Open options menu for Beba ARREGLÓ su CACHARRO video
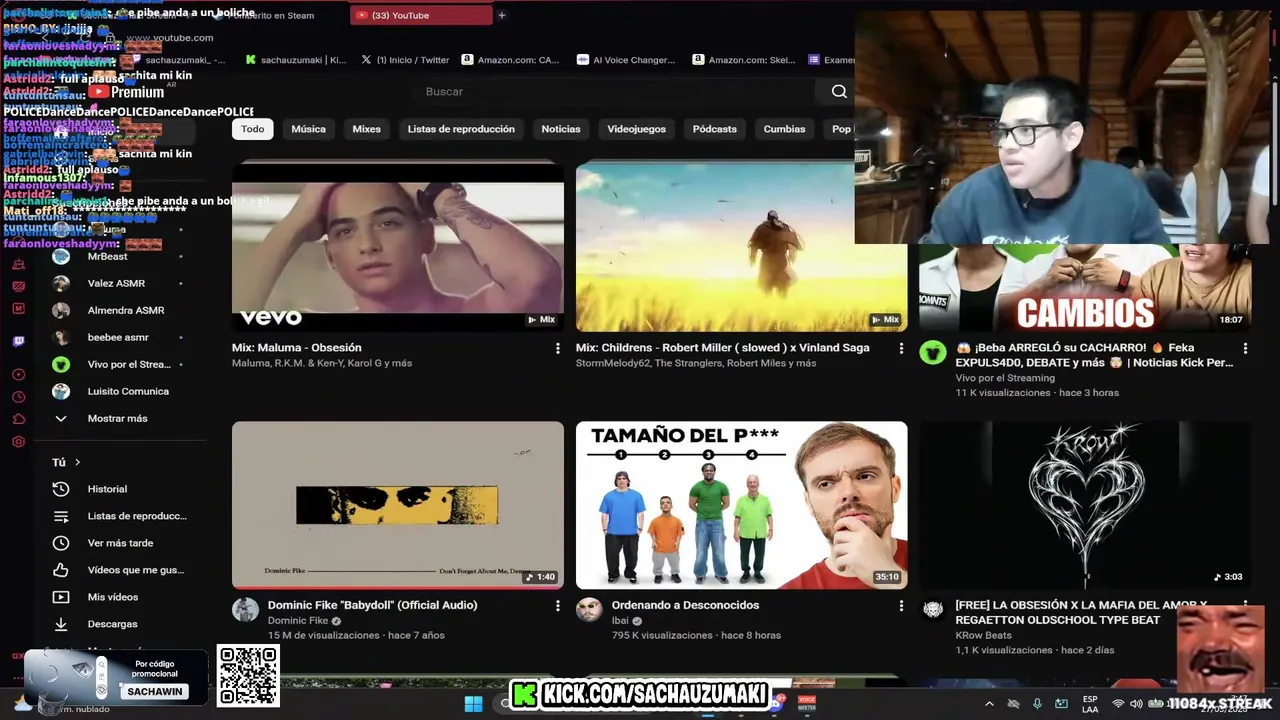The width and height of the screenshot is (1280, 720). coord(1245,348)
